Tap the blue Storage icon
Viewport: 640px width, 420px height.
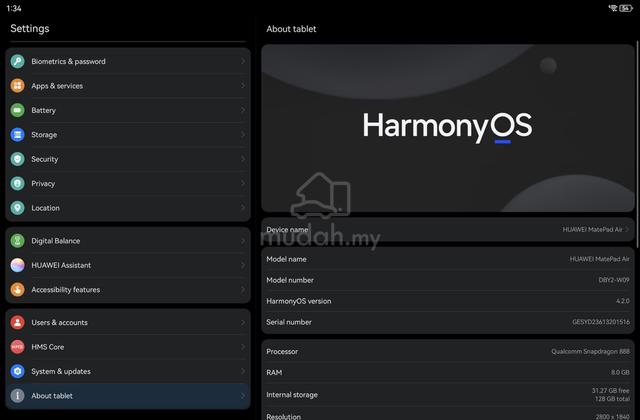click(x=18, y=135)
